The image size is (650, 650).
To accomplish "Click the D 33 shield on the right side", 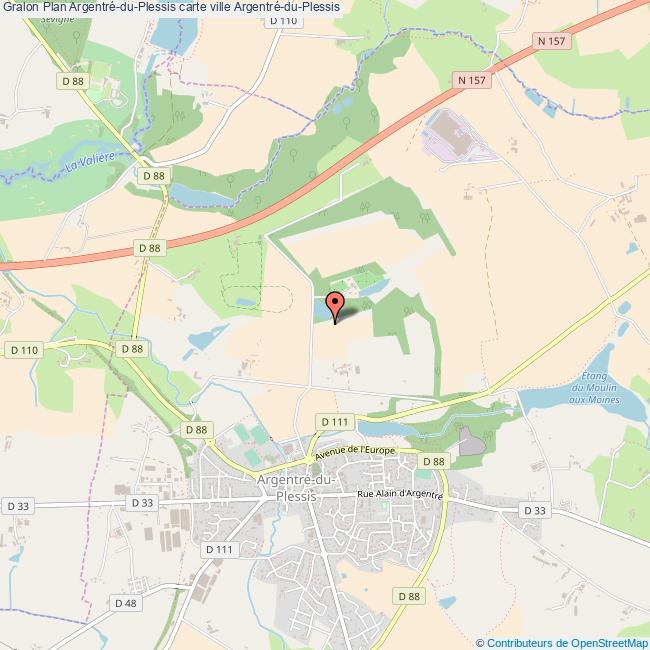I will (x=535, y=510).
